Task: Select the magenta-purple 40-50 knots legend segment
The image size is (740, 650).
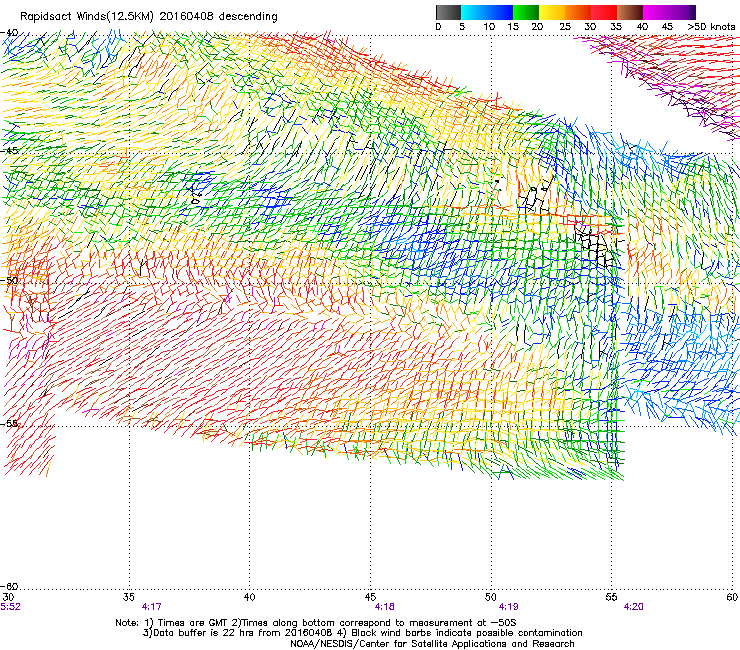Action: click(669, 12)
